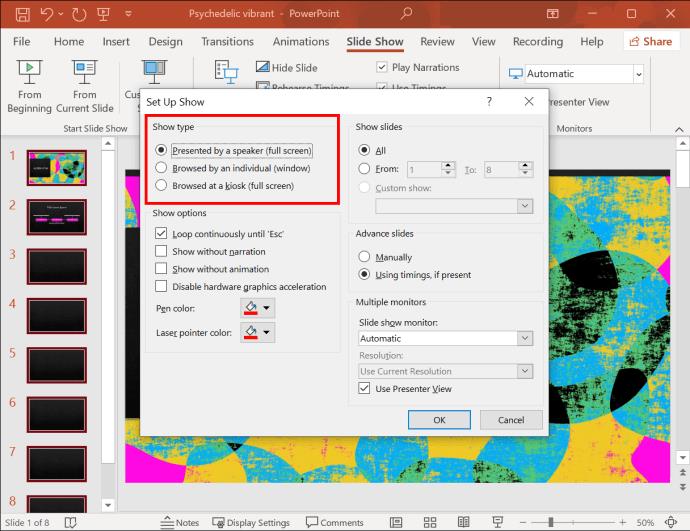Screen dimensions: 690x531
Task: Close the Set Up Show dialog
Action: coord(529,102)
